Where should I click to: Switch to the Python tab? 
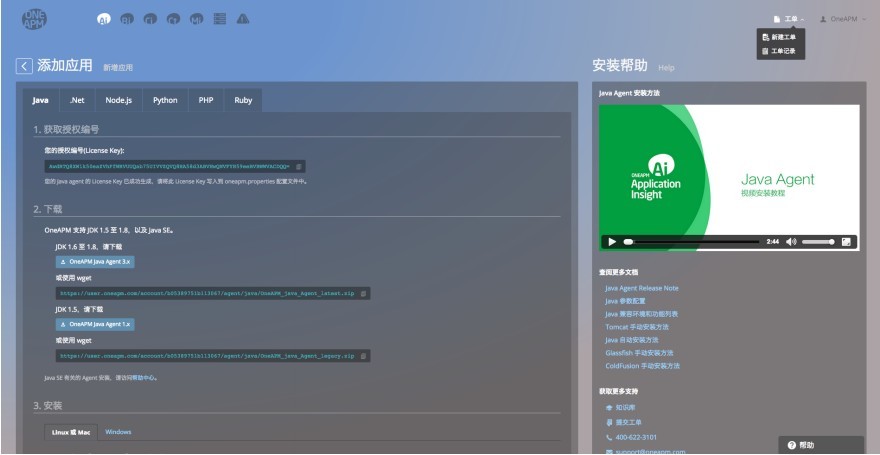pyautogui.click(x=165, y=100)
